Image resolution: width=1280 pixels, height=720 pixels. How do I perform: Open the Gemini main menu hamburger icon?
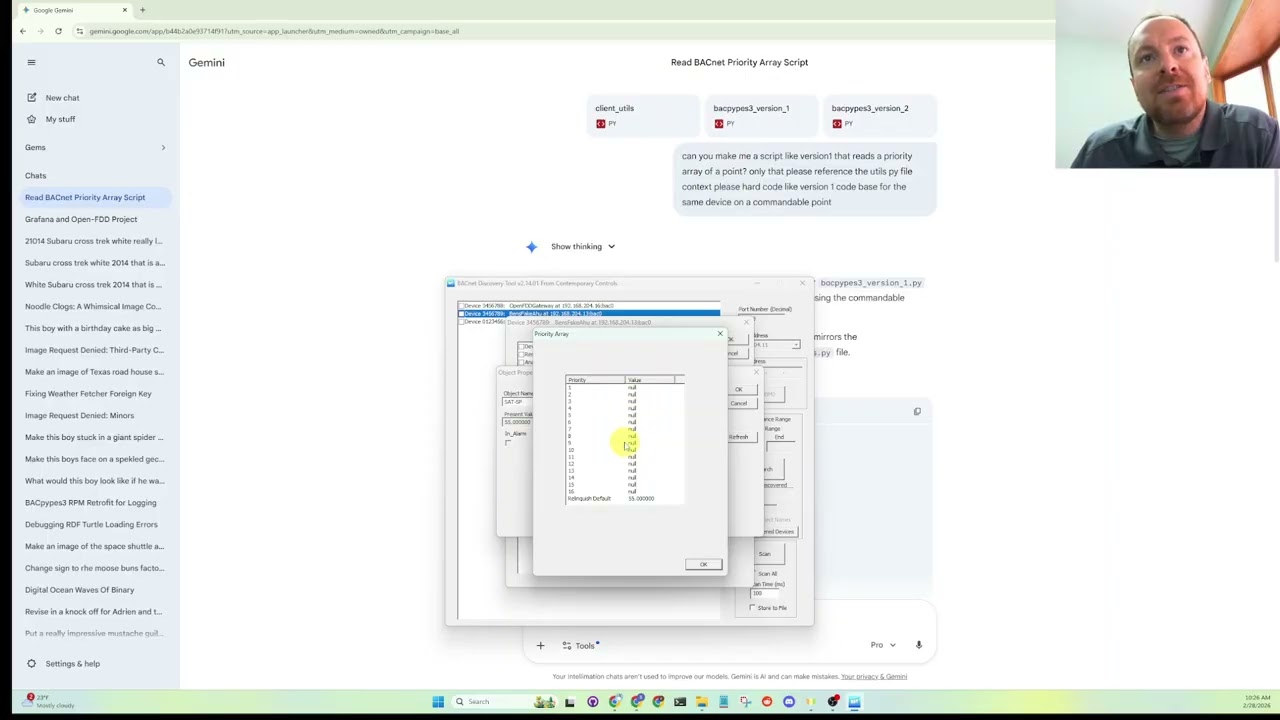click(31, 62)
